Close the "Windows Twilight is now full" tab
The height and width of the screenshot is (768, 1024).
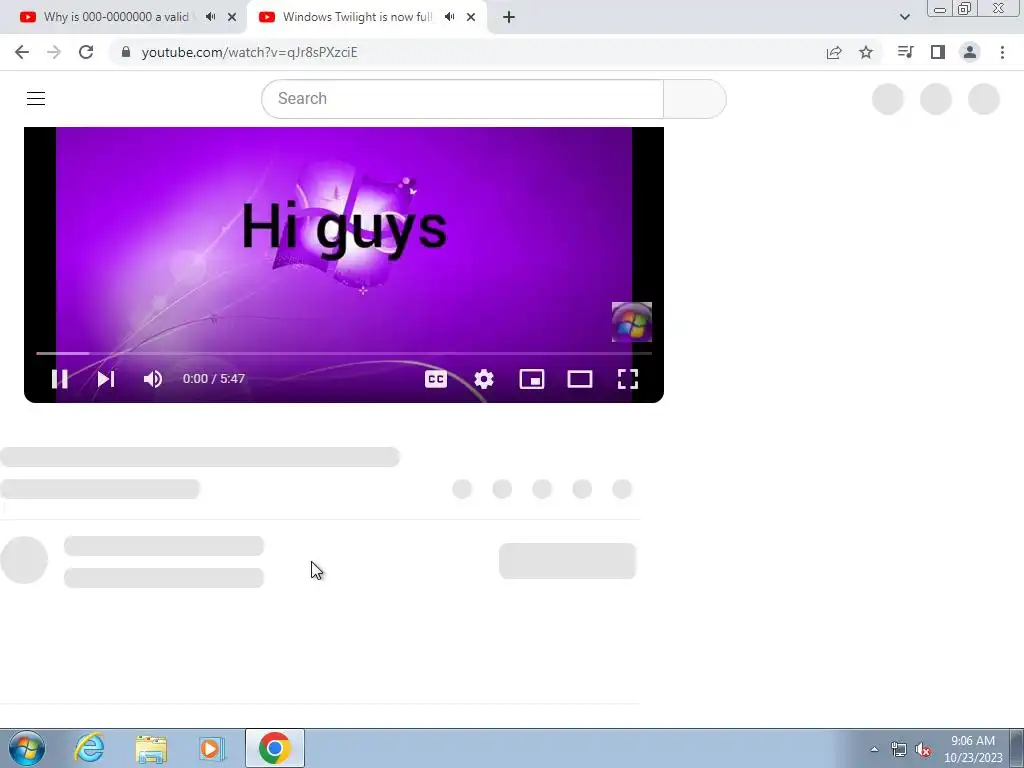coord(471,18)
